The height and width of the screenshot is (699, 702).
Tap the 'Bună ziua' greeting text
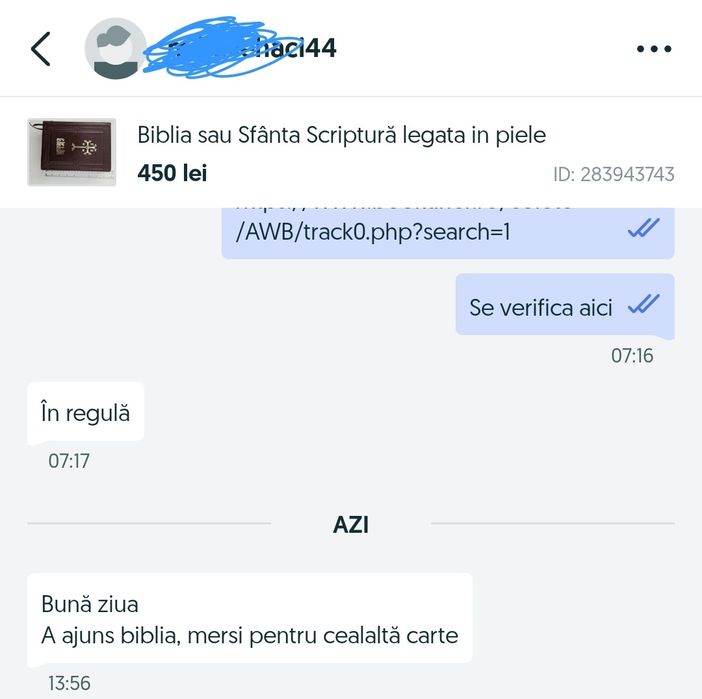tap(90, 604)
